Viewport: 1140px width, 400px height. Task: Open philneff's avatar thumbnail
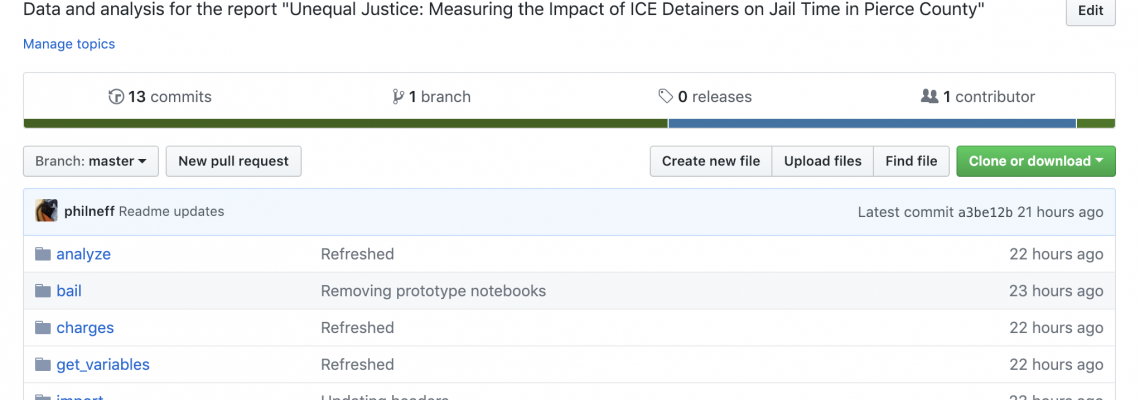47,211
